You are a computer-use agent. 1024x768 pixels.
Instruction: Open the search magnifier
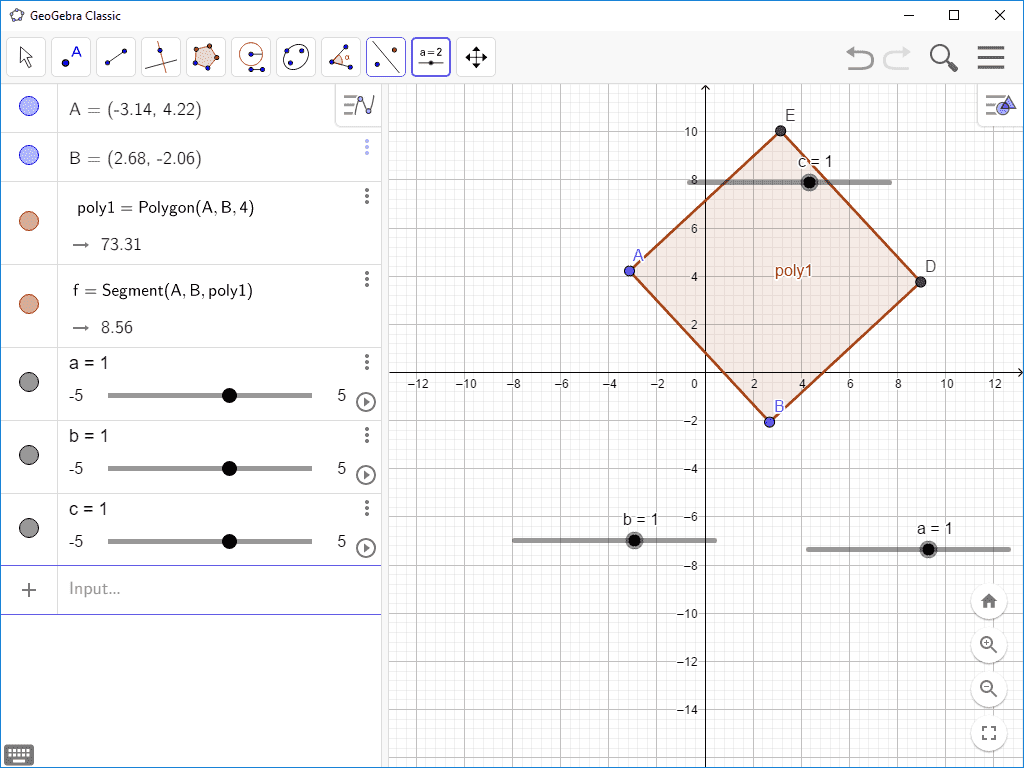click(944, 58)
